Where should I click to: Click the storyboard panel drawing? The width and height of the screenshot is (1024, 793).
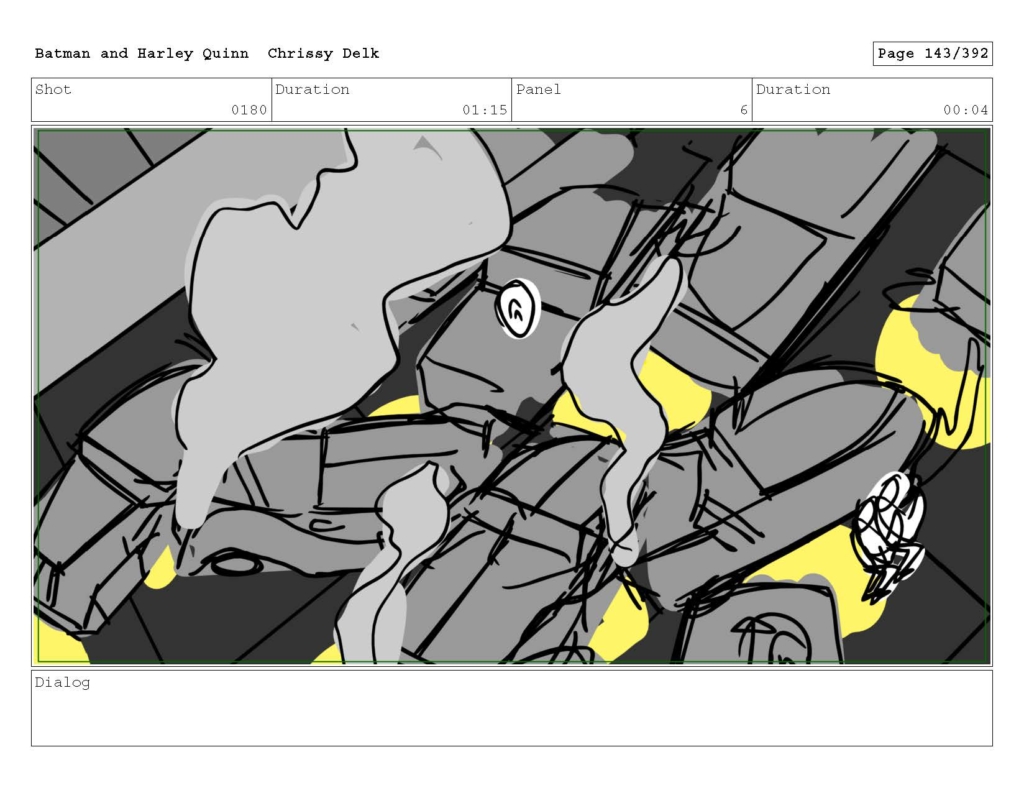(x=512, y=396)
